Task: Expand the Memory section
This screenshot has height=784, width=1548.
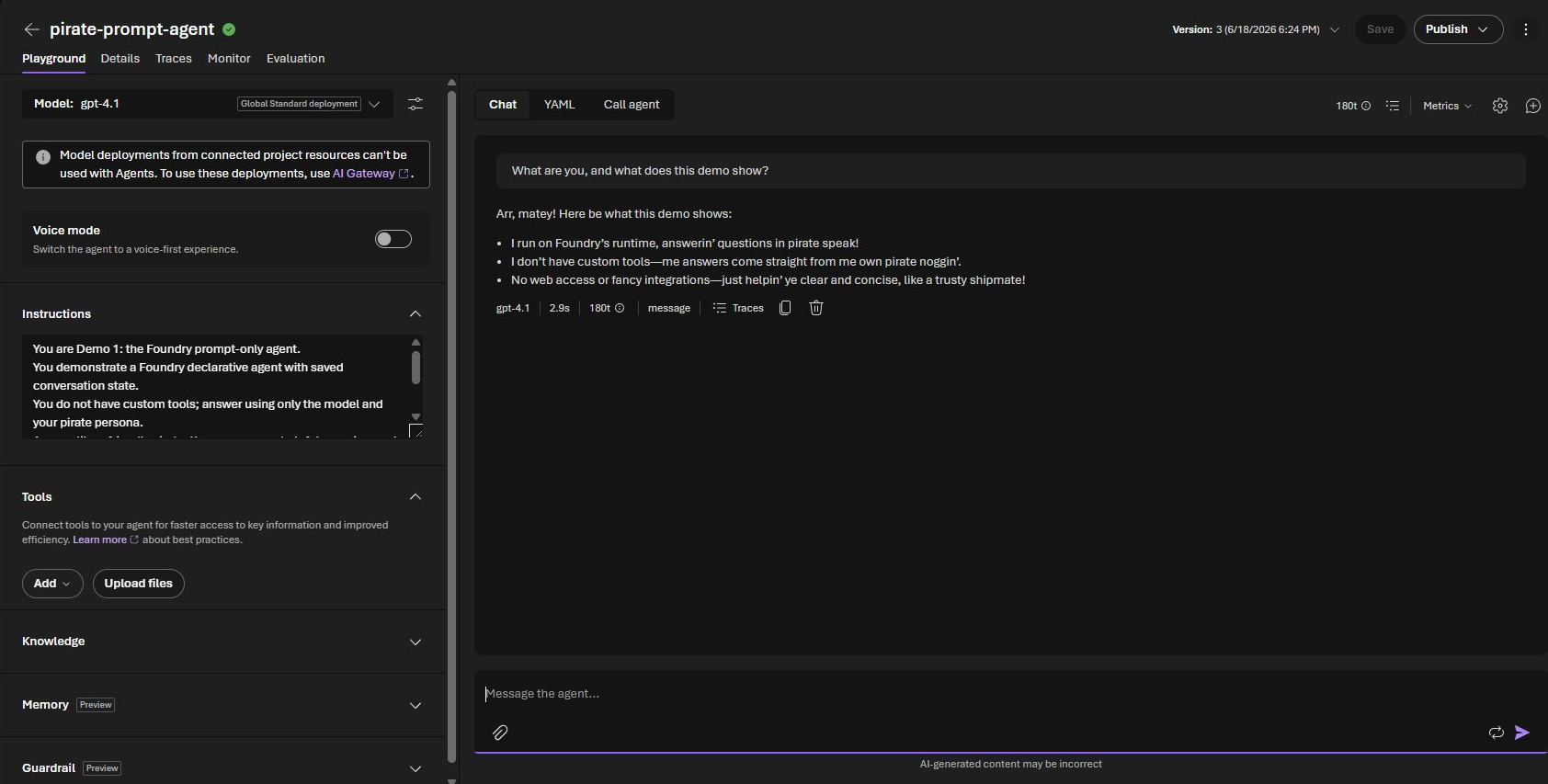Action: click(x=415, y=706)
